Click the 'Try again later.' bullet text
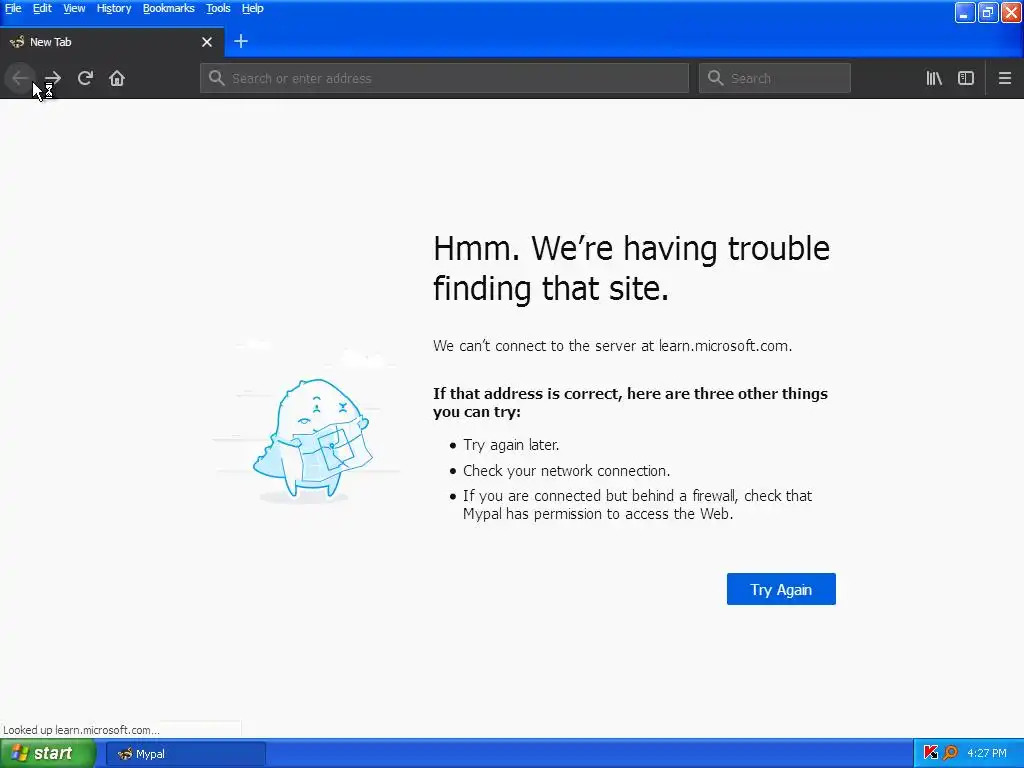 coord(511,445)
